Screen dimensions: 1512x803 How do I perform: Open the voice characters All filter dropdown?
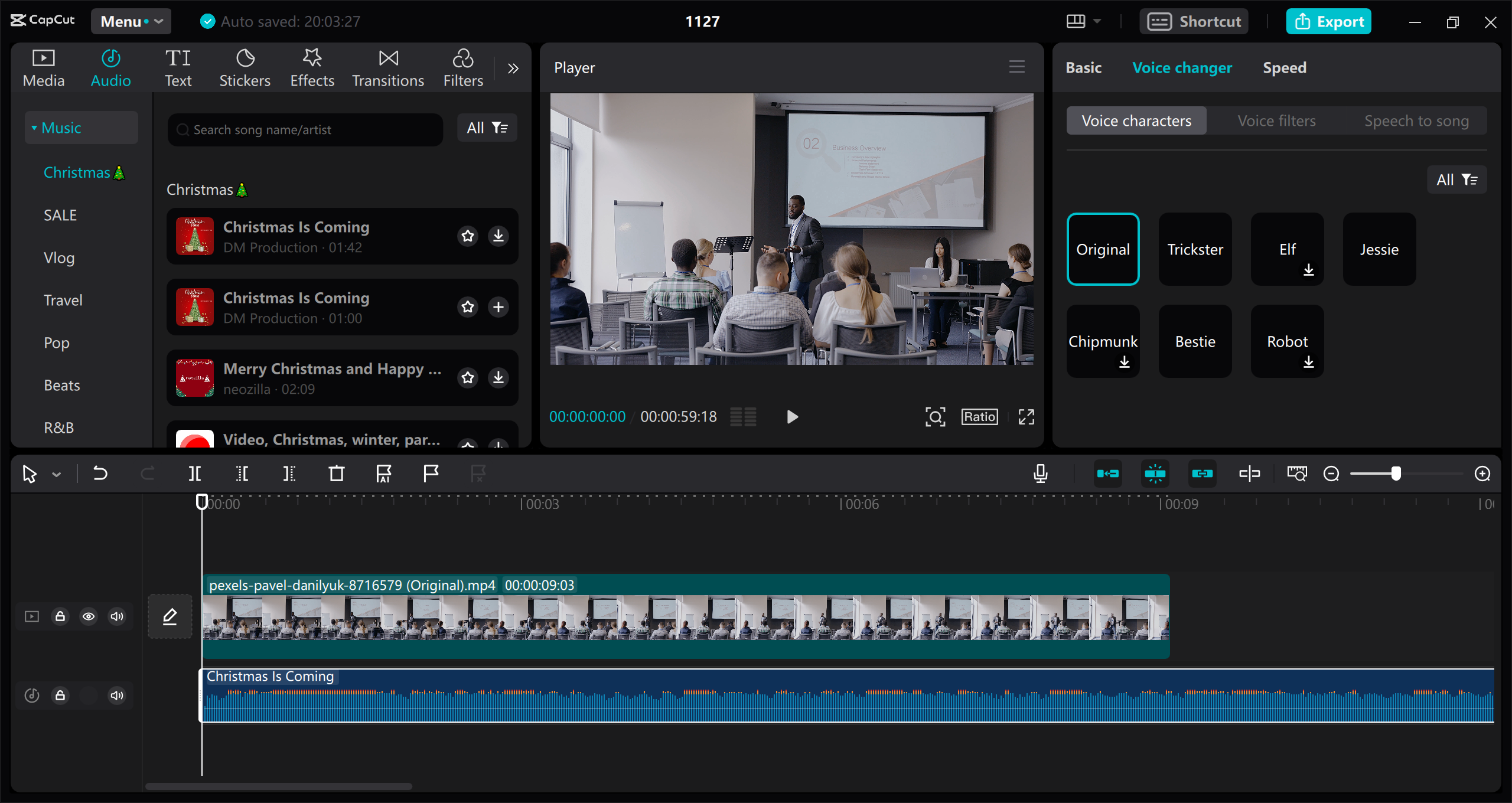tap(1456, 179)
